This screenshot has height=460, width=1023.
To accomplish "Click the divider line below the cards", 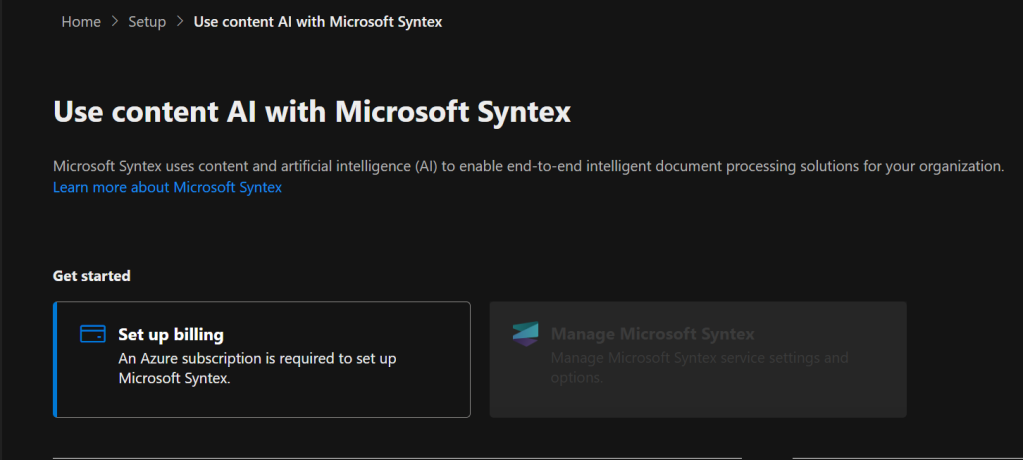I will (400, 457).
